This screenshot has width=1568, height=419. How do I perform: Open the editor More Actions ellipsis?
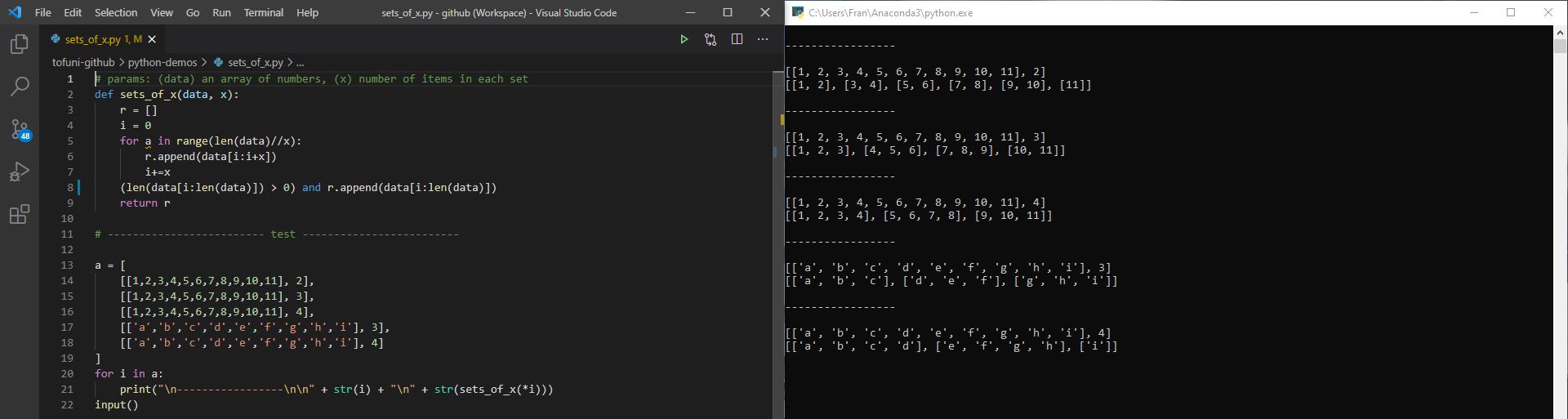pos(763,39)
